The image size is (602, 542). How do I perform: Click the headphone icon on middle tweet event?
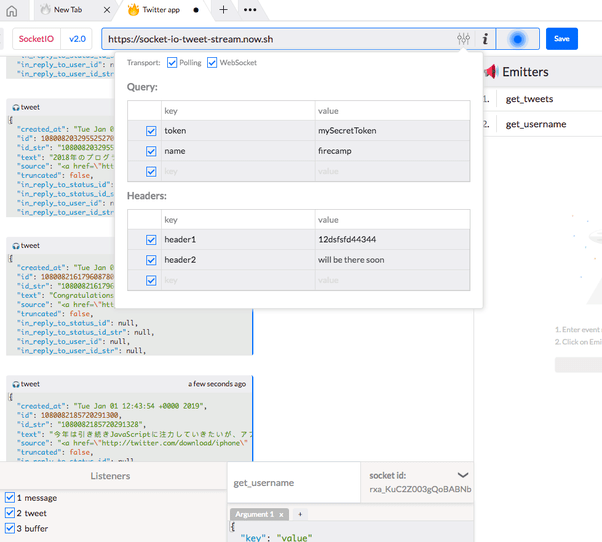click(x=15, y=246)
